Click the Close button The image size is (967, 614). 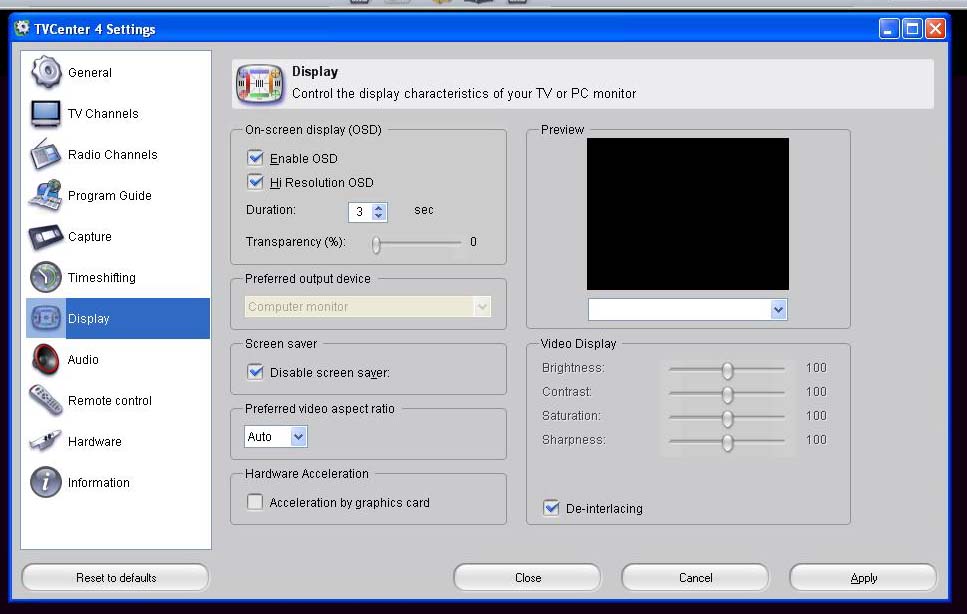(x=528, y=578)
